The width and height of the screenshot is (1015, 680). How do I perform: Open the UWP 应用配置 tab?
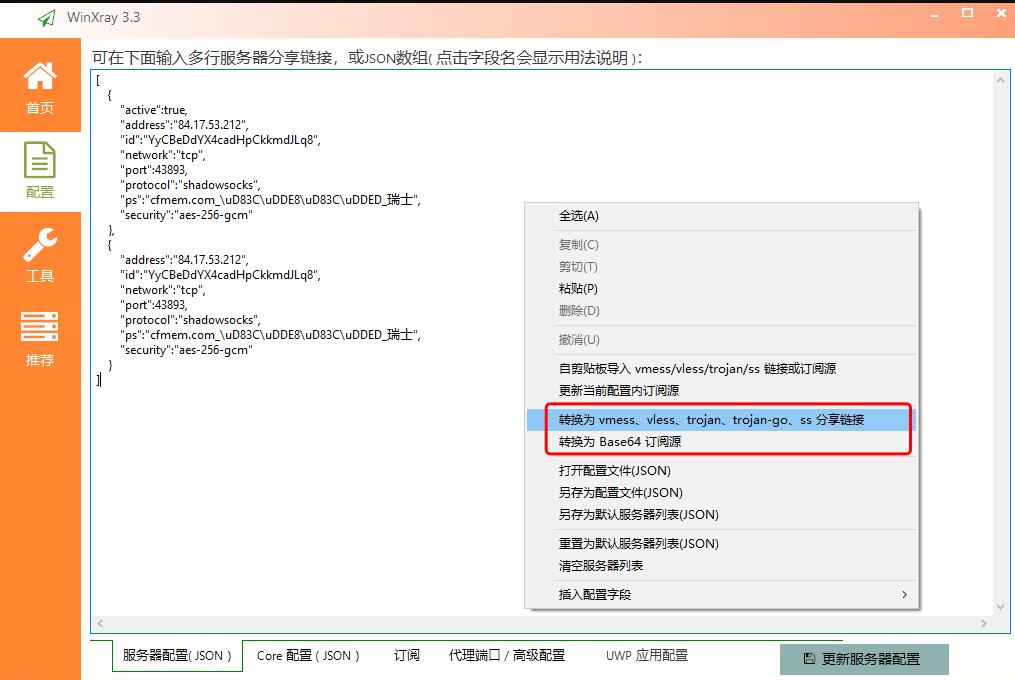click(647, 655)
